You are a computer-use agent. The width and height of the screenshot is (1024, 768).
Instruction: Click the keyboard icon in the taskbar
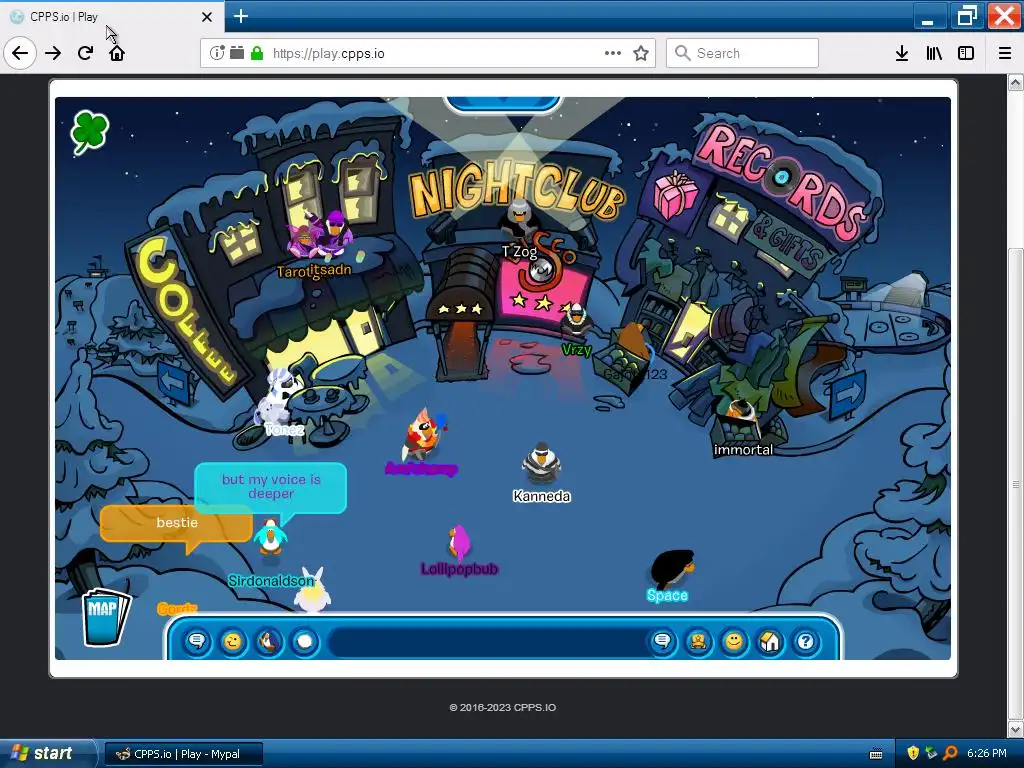(x=876, y=754)
